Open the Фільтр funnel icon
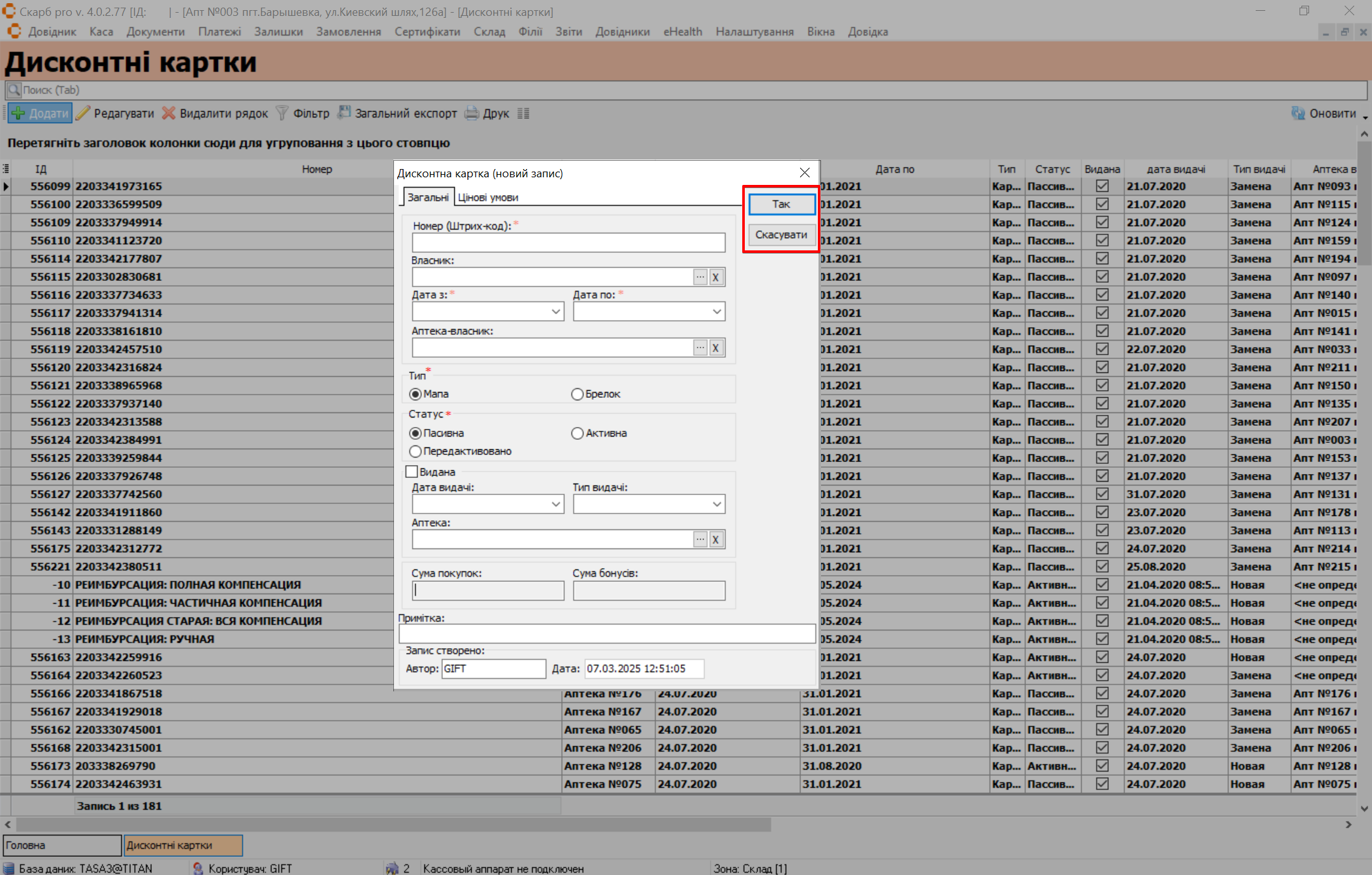The height and width of the screenshot is (875, 1372). (x=282, y=113)
